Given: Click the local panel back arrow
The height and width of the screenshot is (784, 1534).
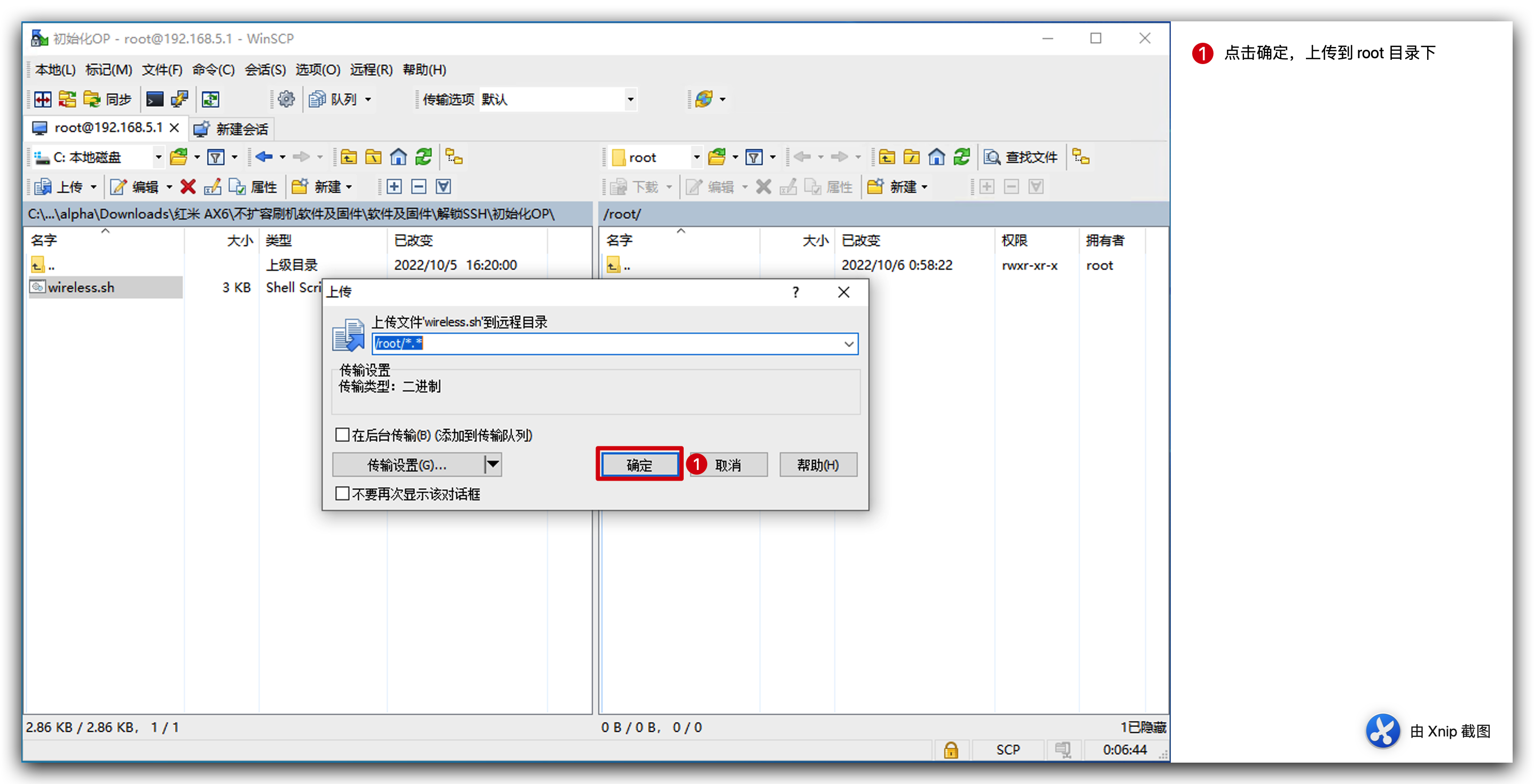Looking at the screenshot, I should point(264,157).
